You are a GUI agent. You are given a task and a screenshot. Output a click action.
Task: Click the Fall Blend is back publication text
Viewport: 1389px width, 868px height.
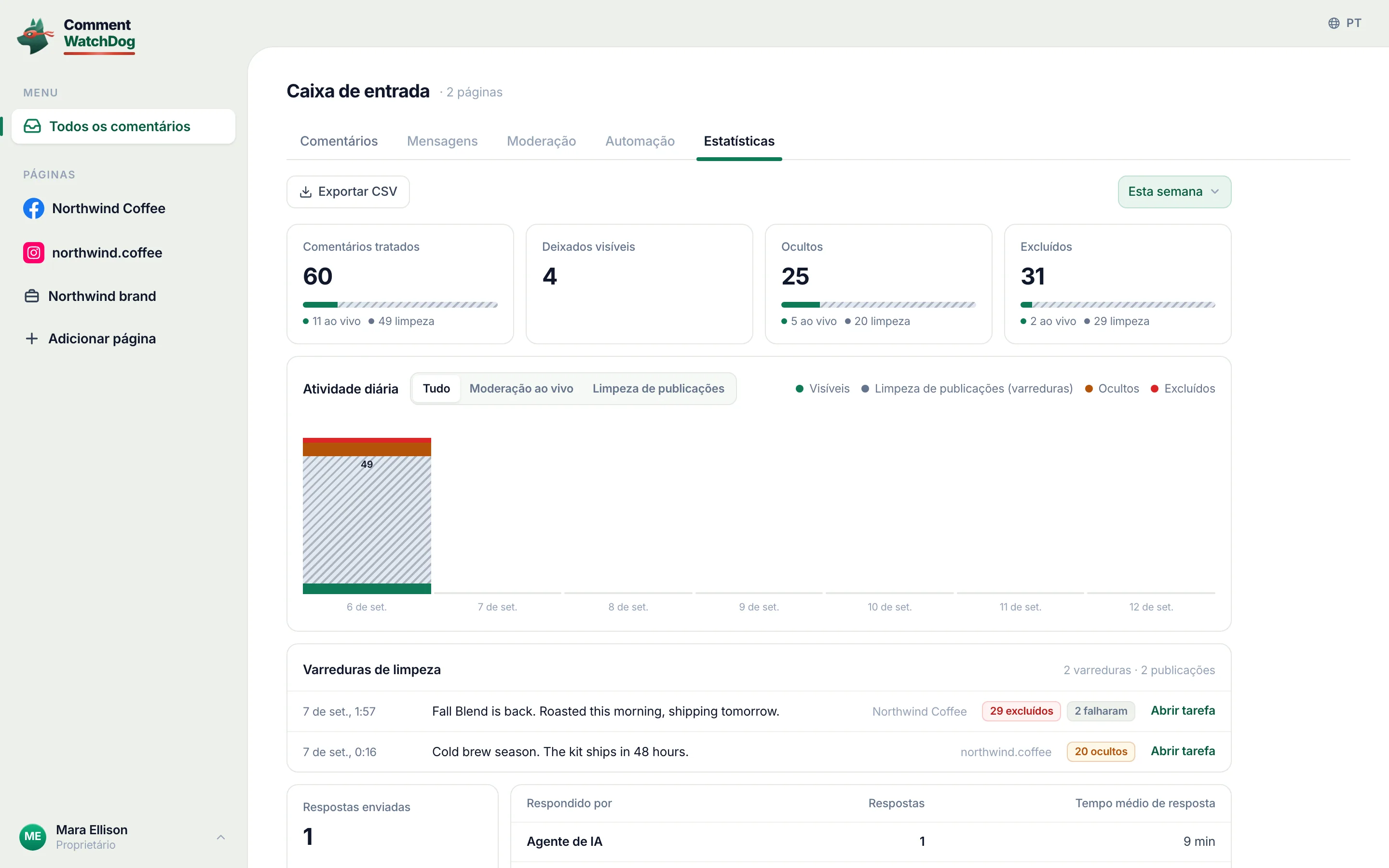[606, 711]
